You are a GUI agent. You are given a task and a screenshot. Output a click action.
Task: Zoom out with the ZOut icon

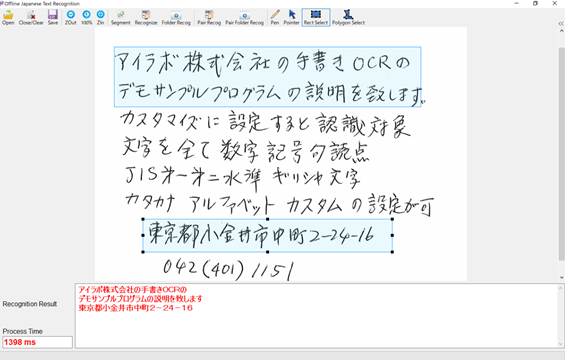click(71, 17)
